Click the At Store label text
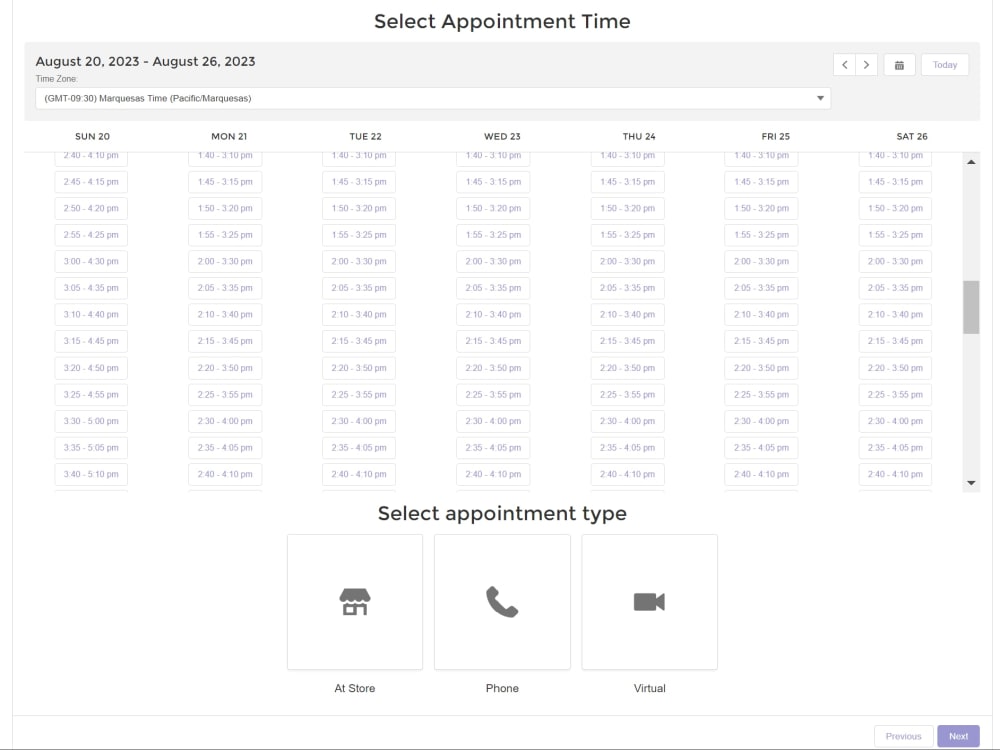This screenshot has height=750, width=1000. (355, 688)
